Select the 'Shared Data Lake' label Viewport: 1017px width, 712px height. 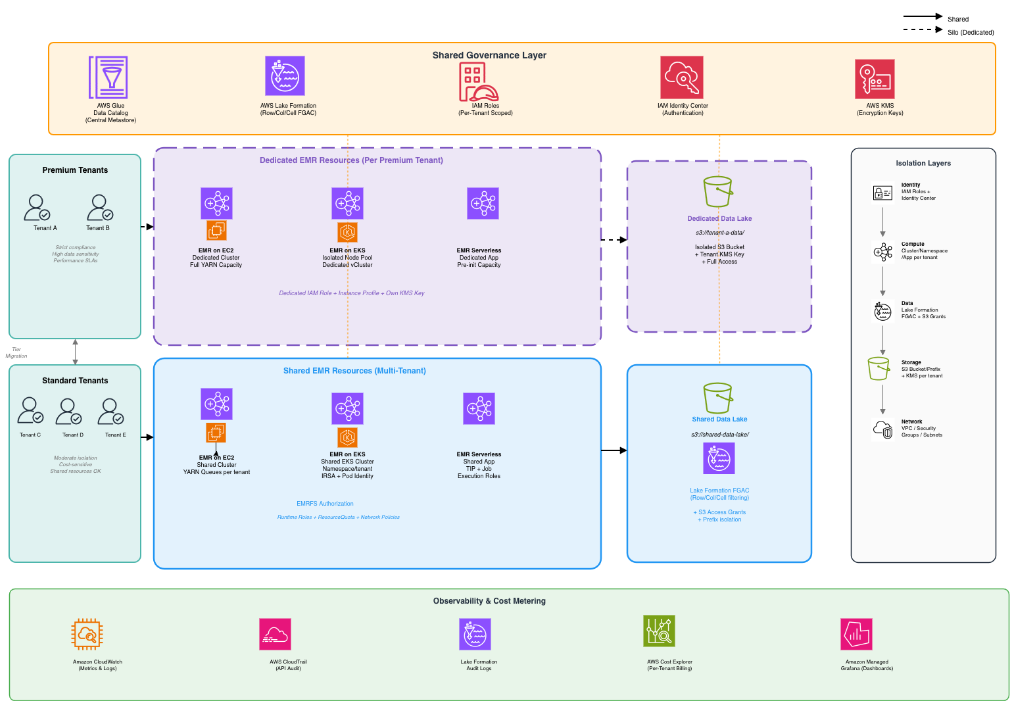click(719, 420)
